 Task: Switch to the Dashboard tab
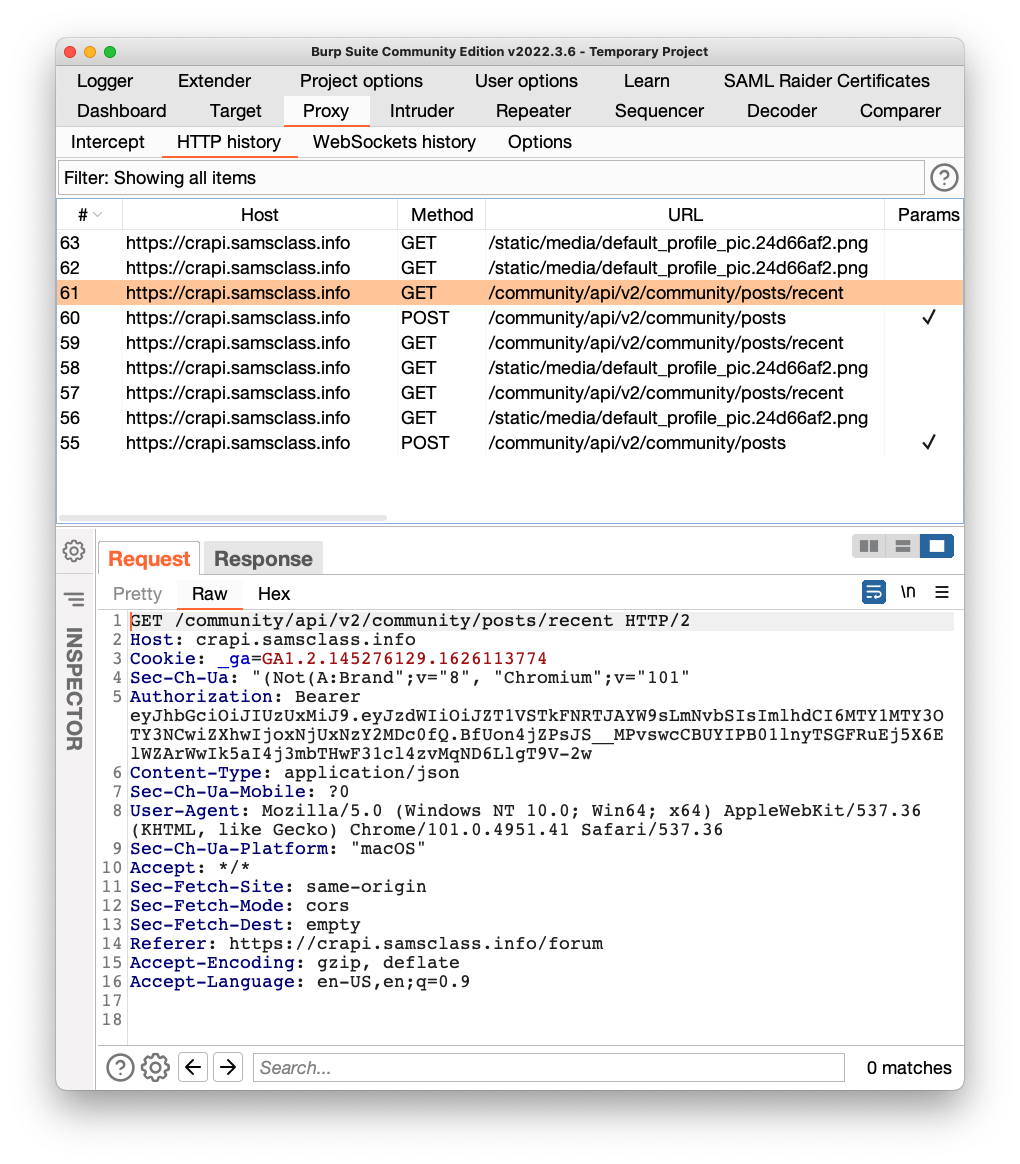pyautogui.click(x=122, y=111)
